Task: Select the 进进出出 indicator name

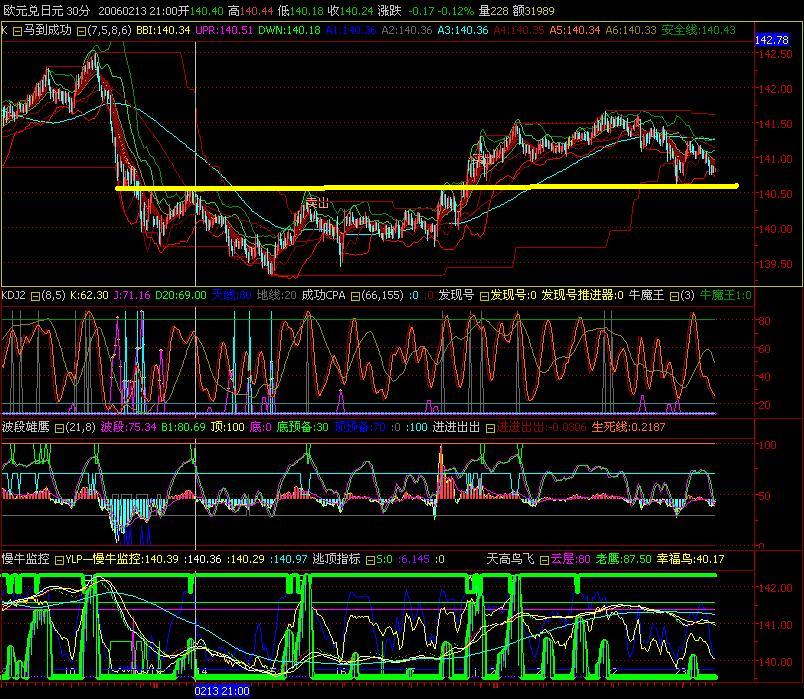Action: pos(456,427)
